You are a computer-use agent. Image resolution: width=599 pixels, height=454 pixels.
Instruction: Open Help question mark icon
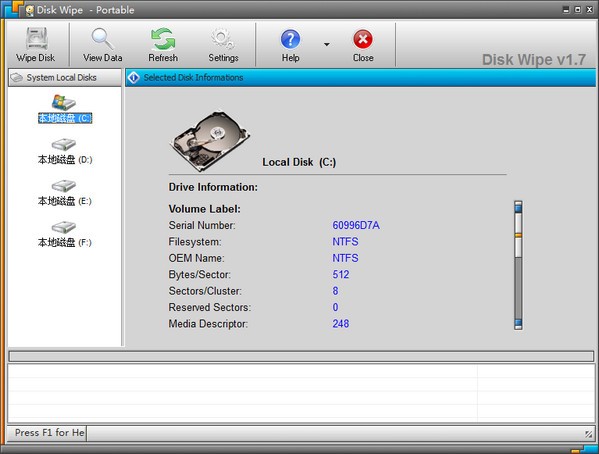click(x=290, y=39)
